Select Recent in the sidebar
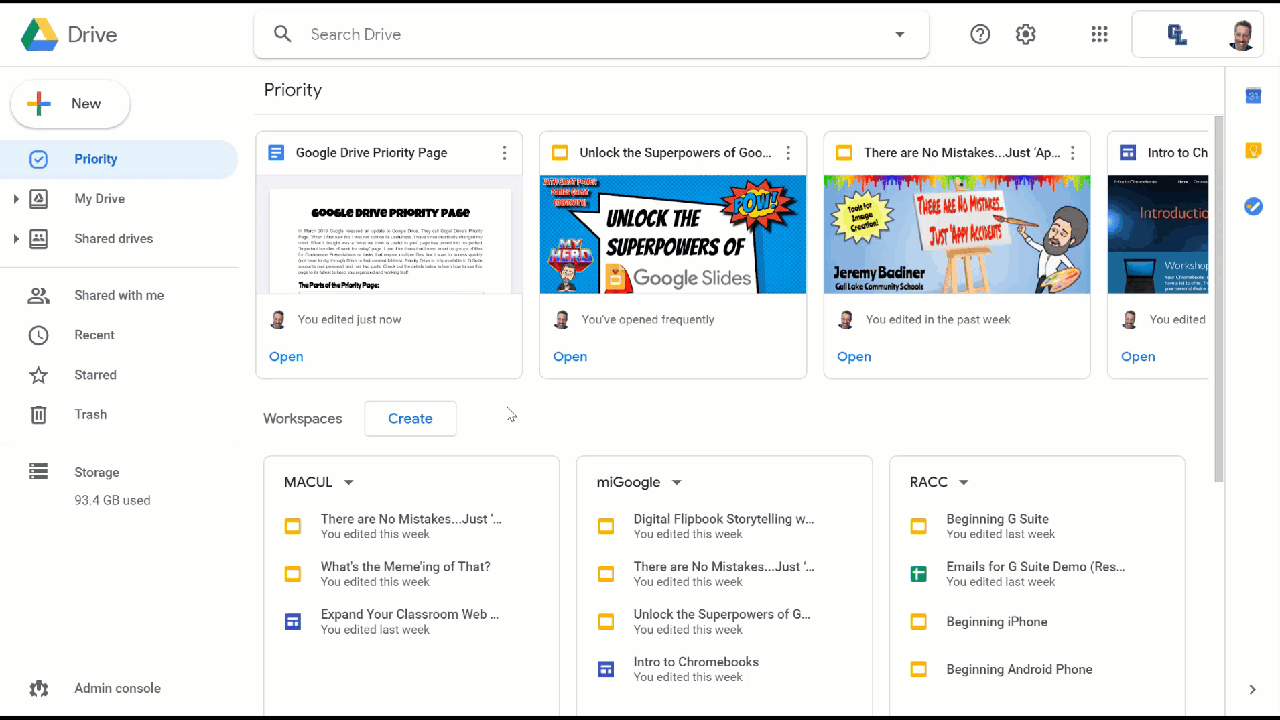1280x720 pixels. click(119, 335)
